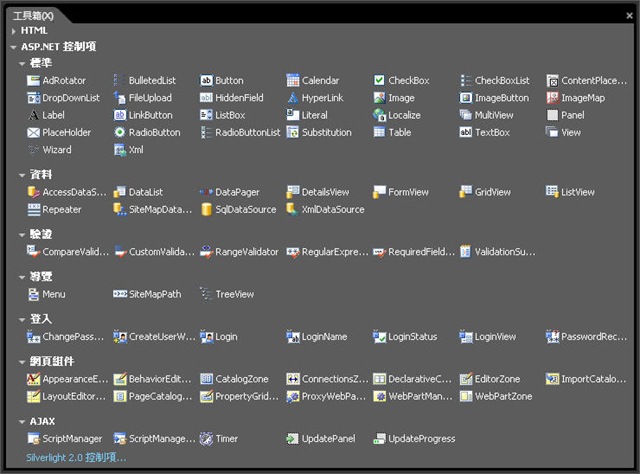
Task: Click the LoginName label
Action: click(324, 337)
